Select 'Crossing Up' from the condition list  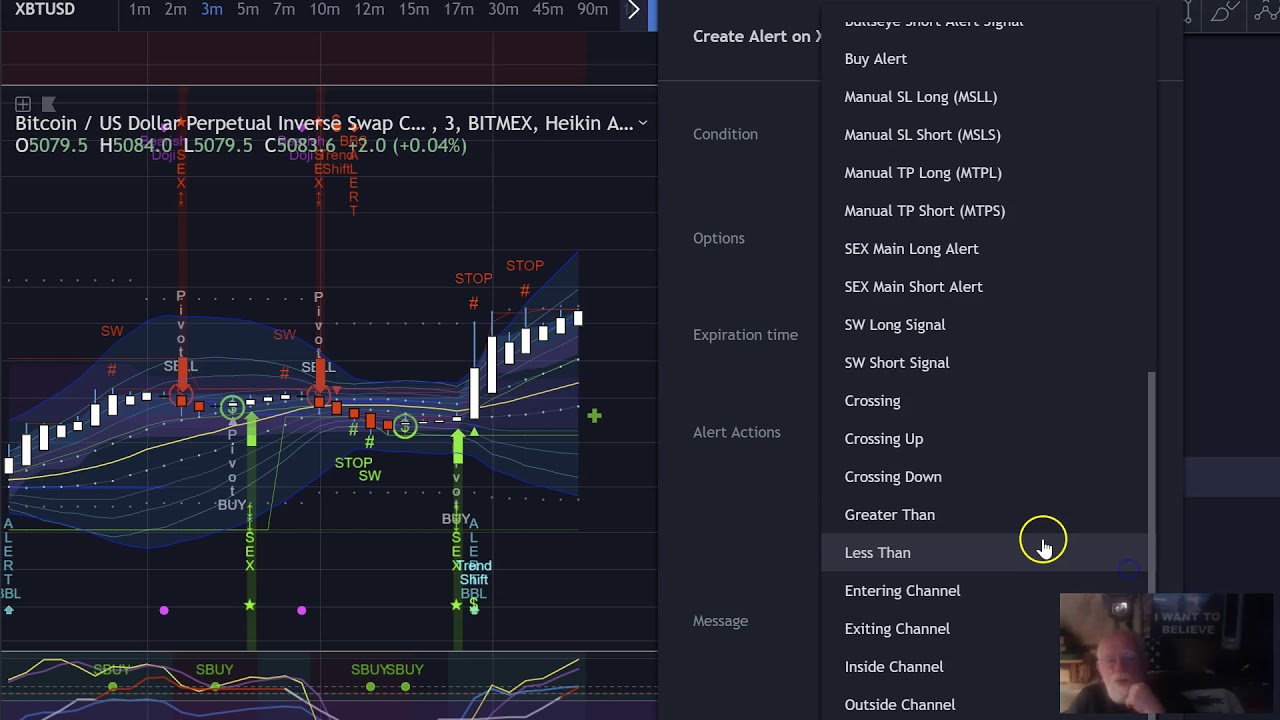point(883,439)
